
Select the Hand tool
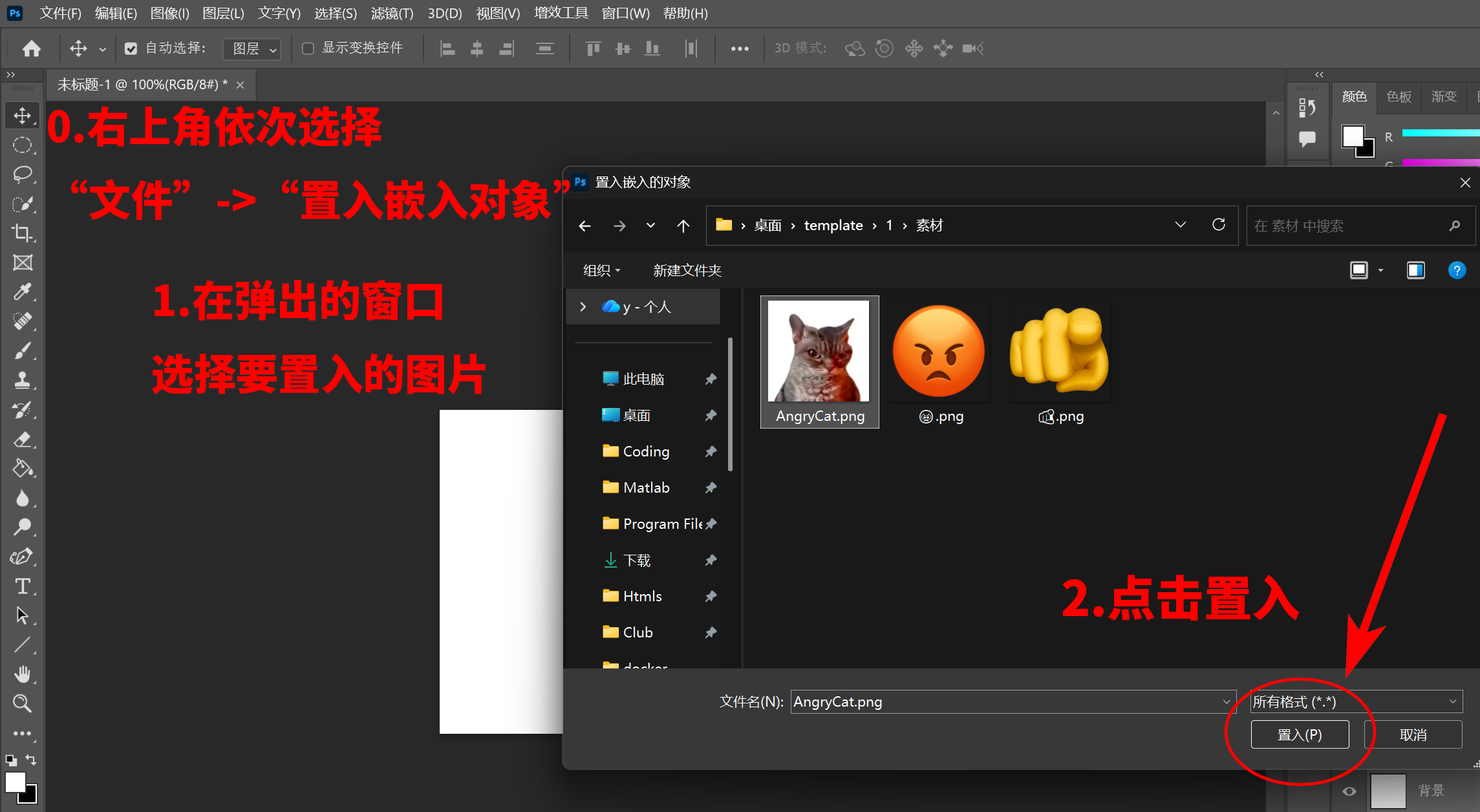point(23,674)
